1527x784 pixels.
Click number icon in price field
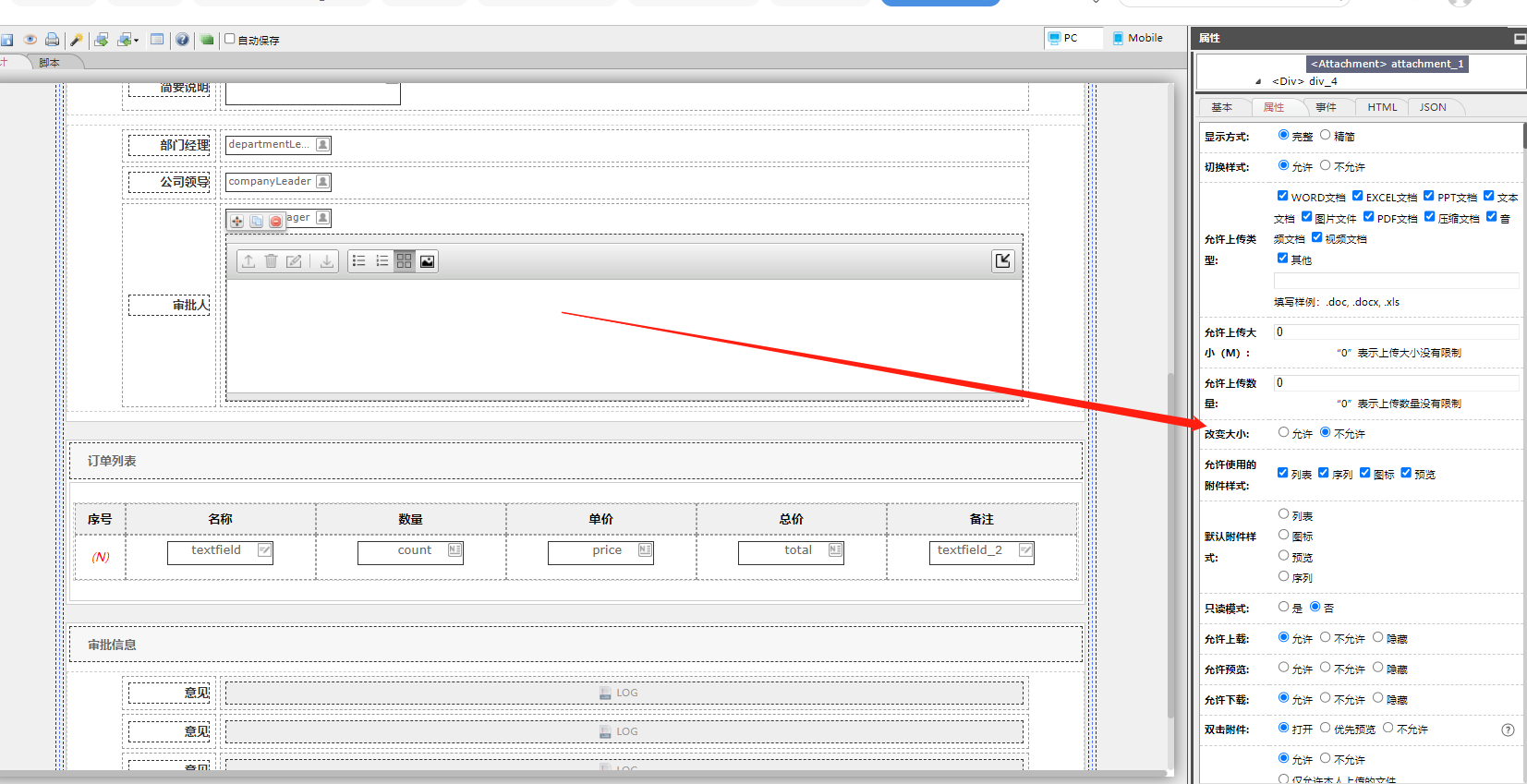tap(645, 550)
